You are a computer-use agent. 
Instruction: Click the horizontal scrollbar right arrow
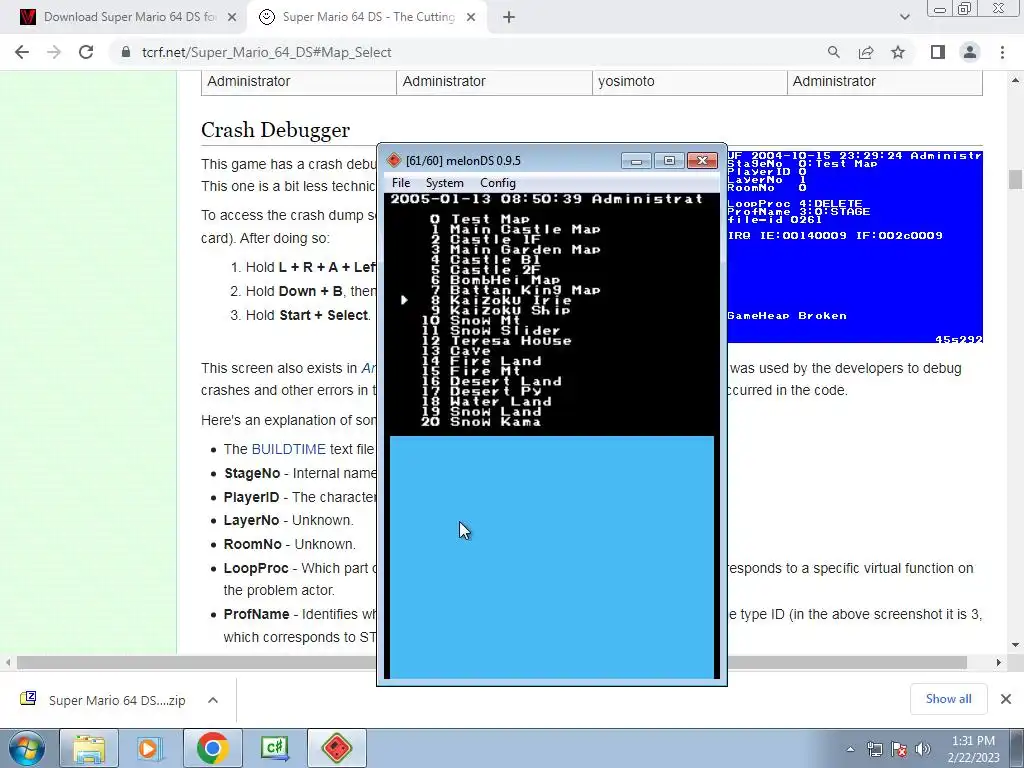point(999,662)
